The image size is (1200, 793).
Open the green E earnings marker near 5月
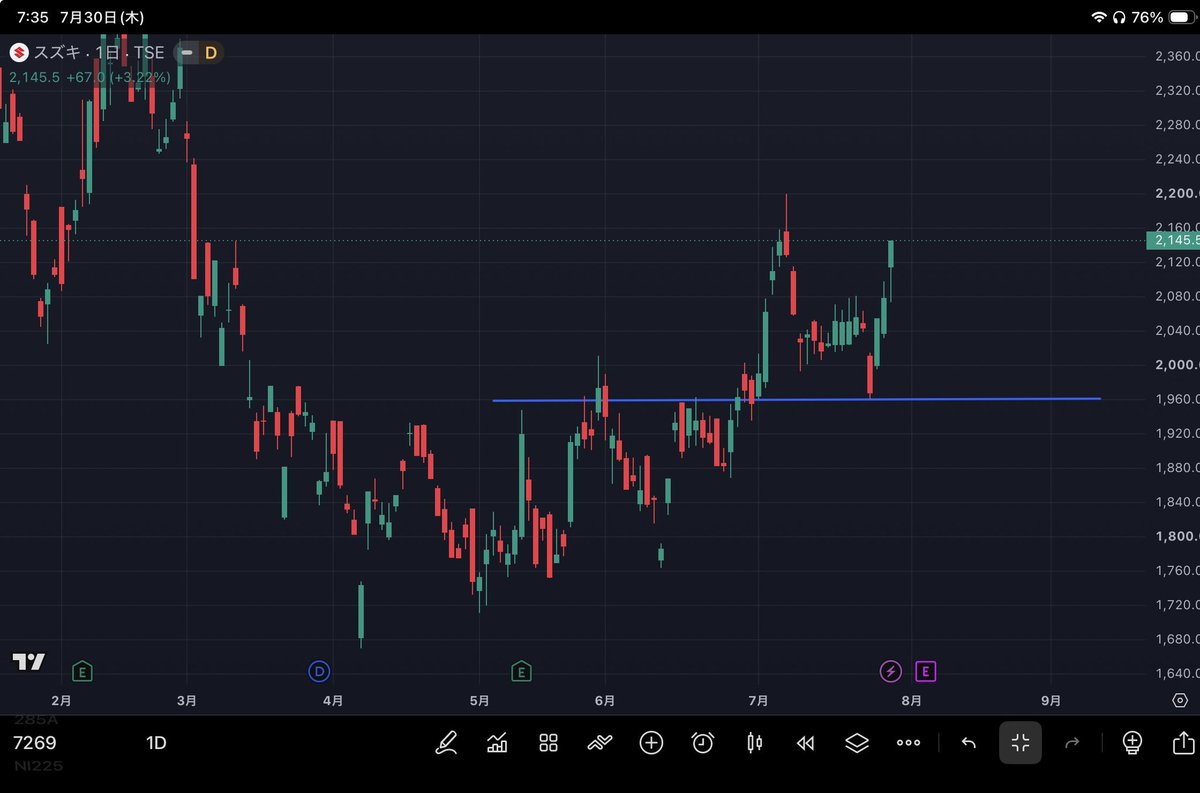tap(520, 671)
